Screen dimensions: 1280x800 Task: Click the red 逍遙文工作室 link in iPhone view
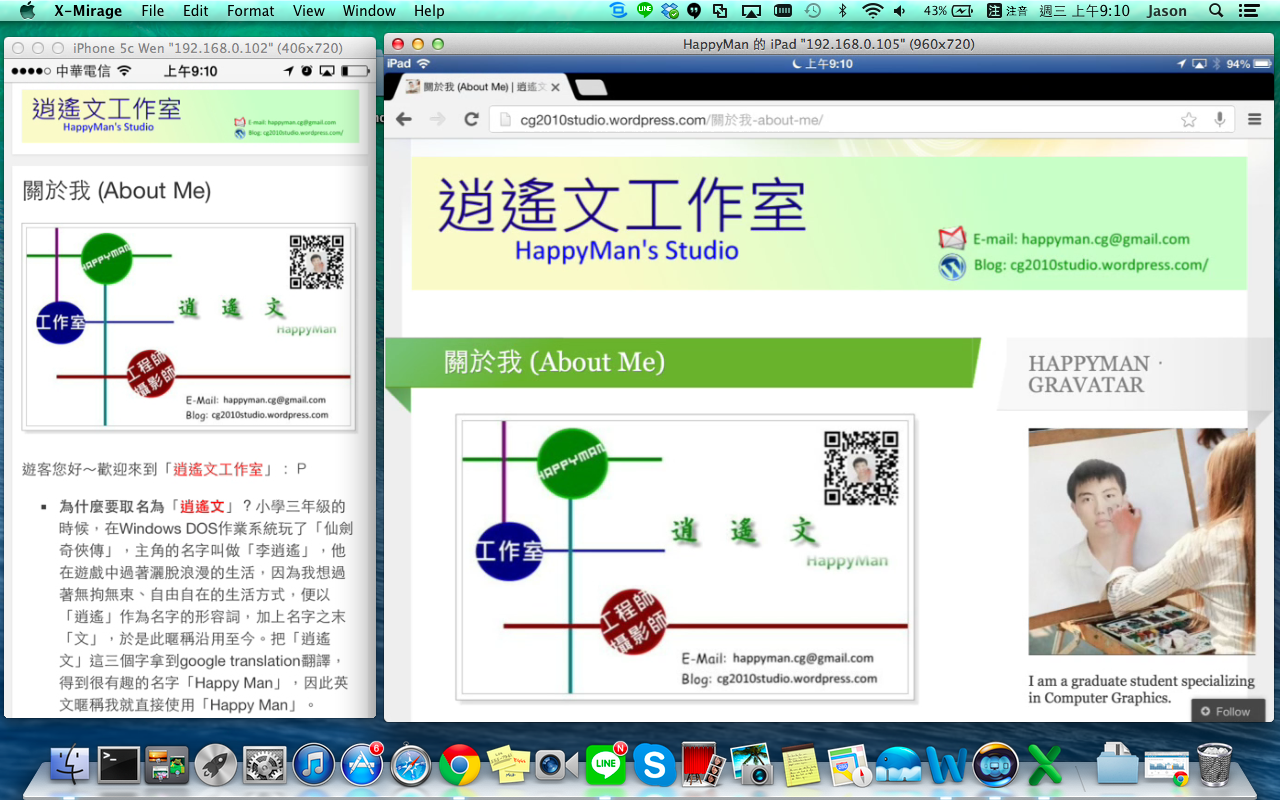click(x=218, y=469)
